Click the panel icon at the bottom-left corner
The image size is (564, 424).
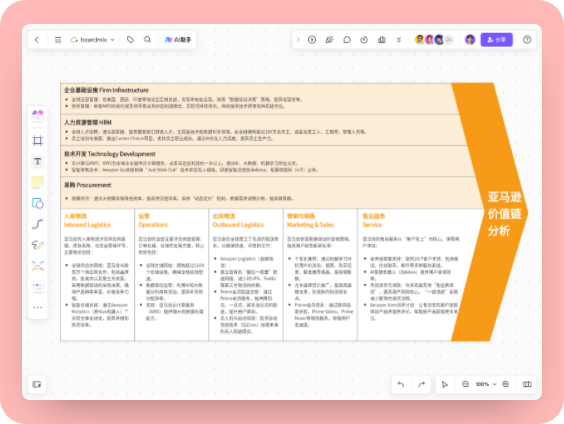[x=37, y=384]
